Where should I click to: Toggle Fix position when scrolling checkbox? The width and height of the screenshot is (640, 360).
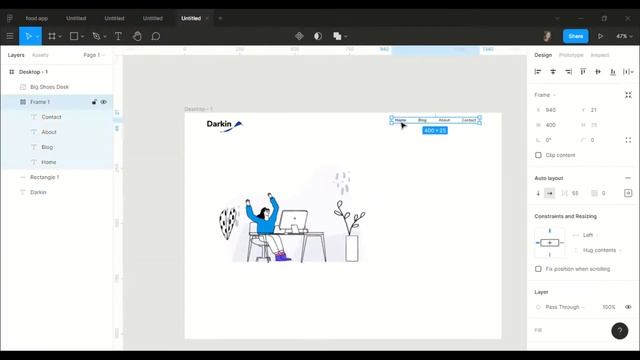pos(538,269)
